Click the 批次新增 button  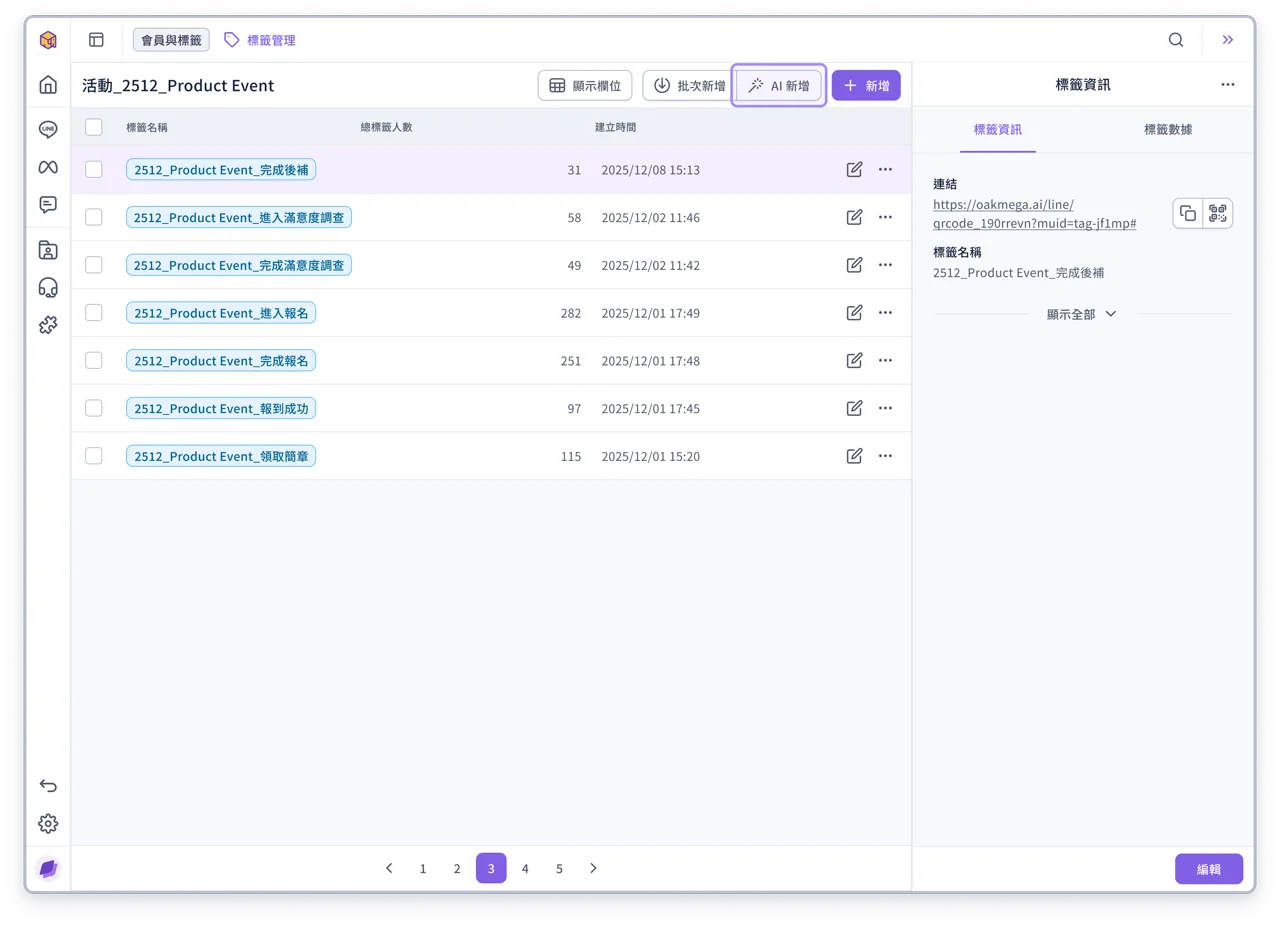pyautogui.click(x=688, y=86)
